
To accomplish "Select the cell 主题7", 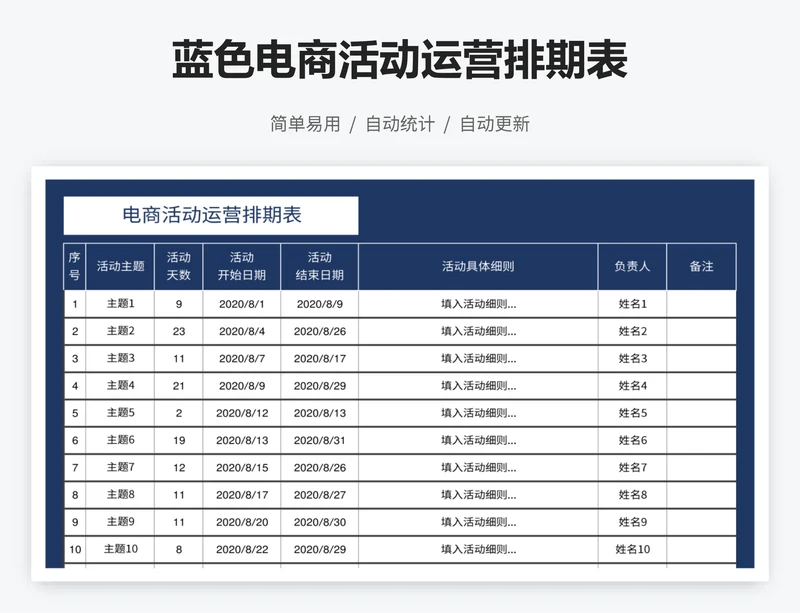I will click(x=120, y=468).
